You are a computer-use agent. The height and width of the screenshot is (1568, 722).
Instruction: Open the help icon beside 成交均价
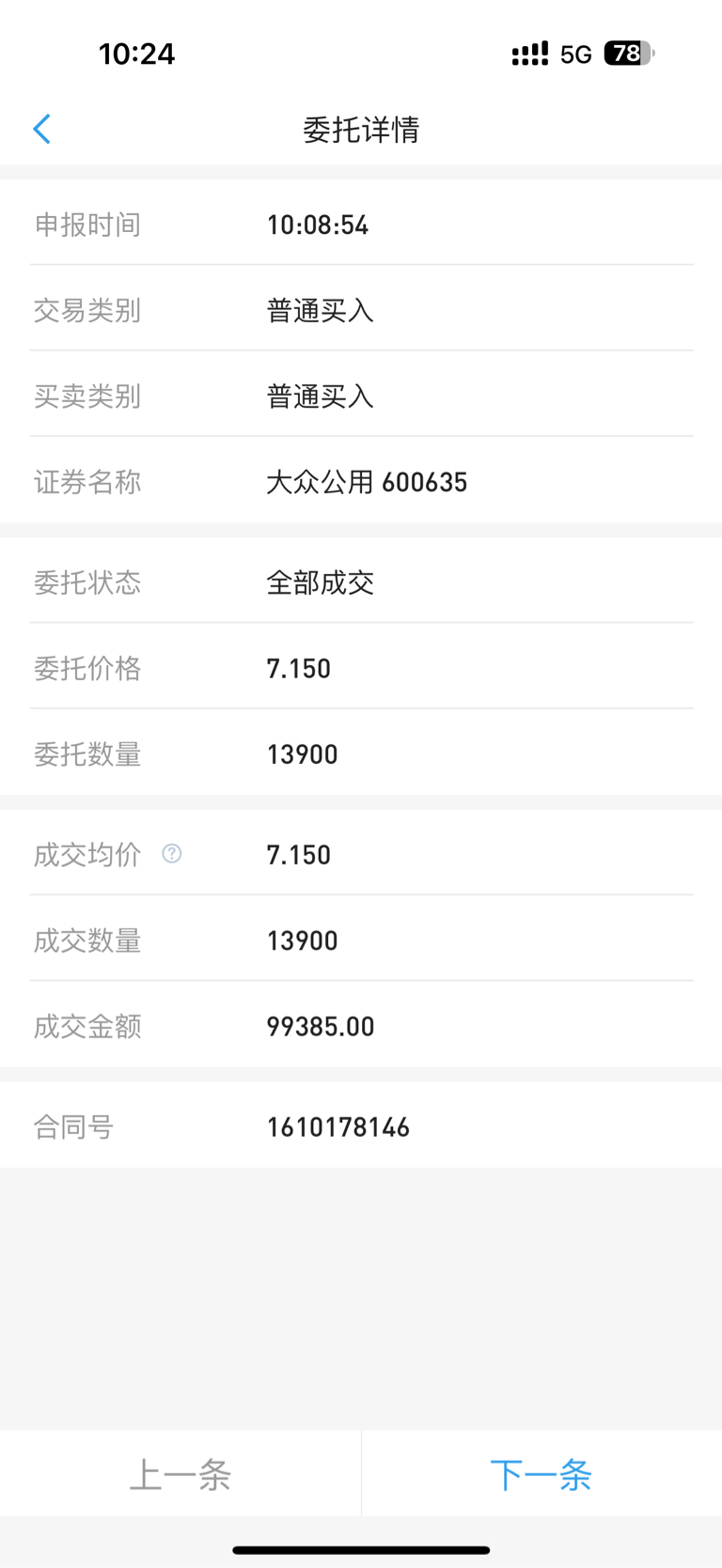(172, 853)
